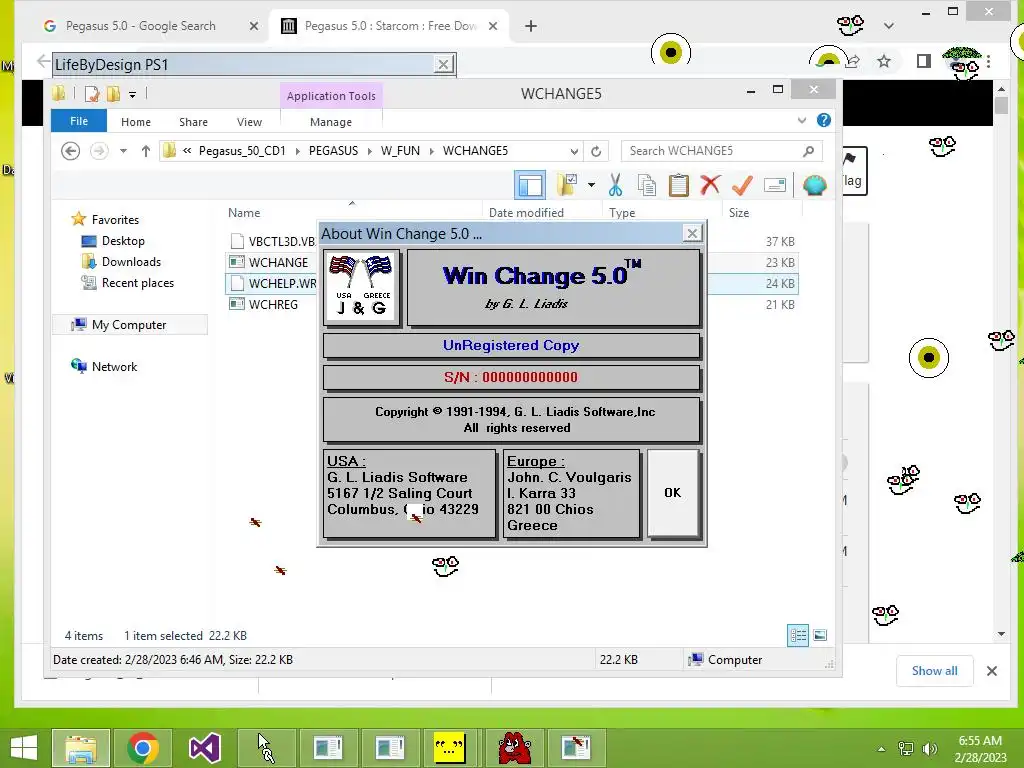
Task: Refresh the WCHANGE5 folder
Action: pyautogui.click(x=596, y=152)
